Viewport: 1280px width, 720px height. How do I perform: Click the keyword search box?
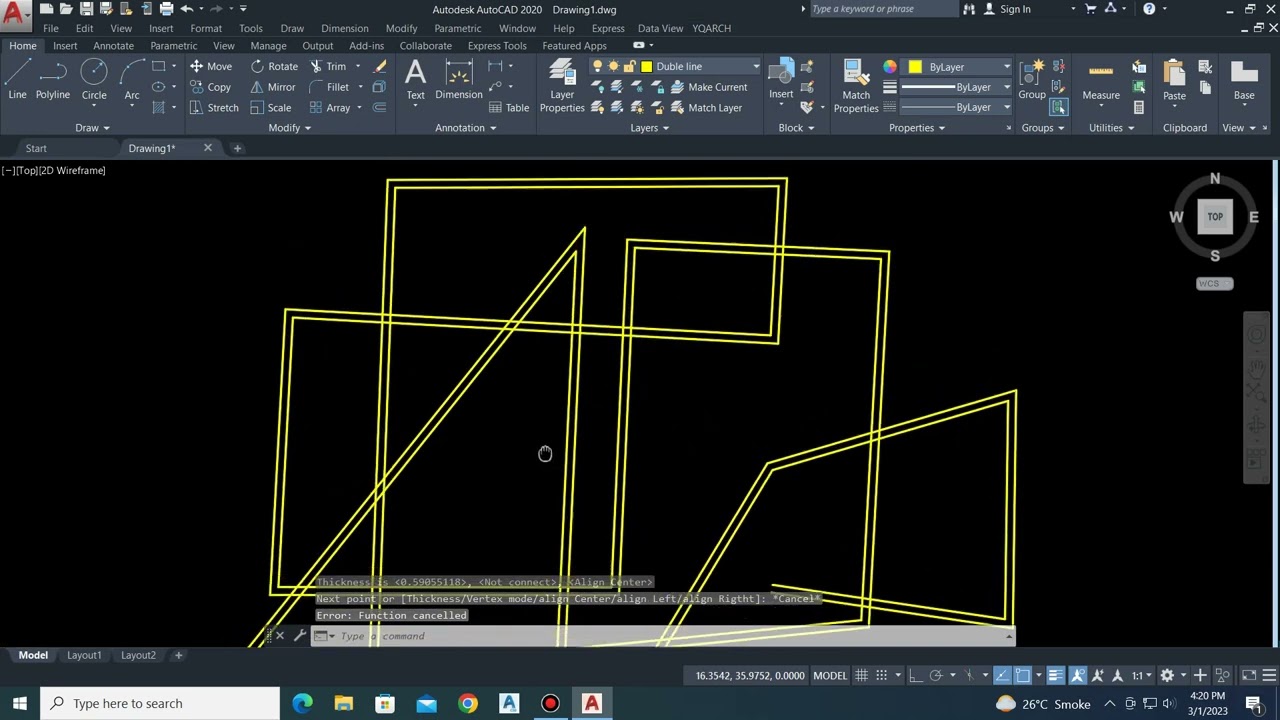click(882, 9)
